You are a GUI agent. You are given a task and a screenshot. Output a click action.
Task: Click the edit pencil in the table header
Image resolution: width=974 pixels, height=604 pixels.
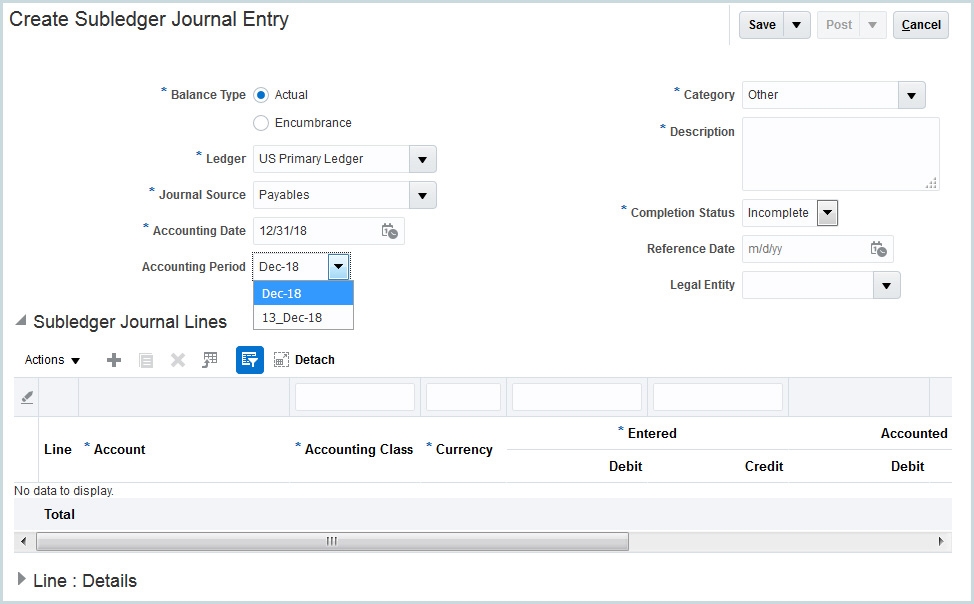click(25, 396)
